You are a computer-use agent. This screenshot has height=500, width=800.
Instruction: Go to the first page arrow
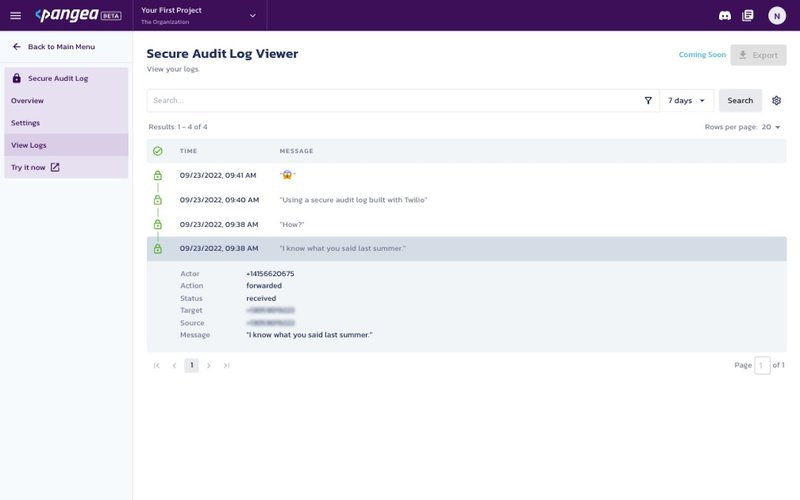tap(157, 366)
